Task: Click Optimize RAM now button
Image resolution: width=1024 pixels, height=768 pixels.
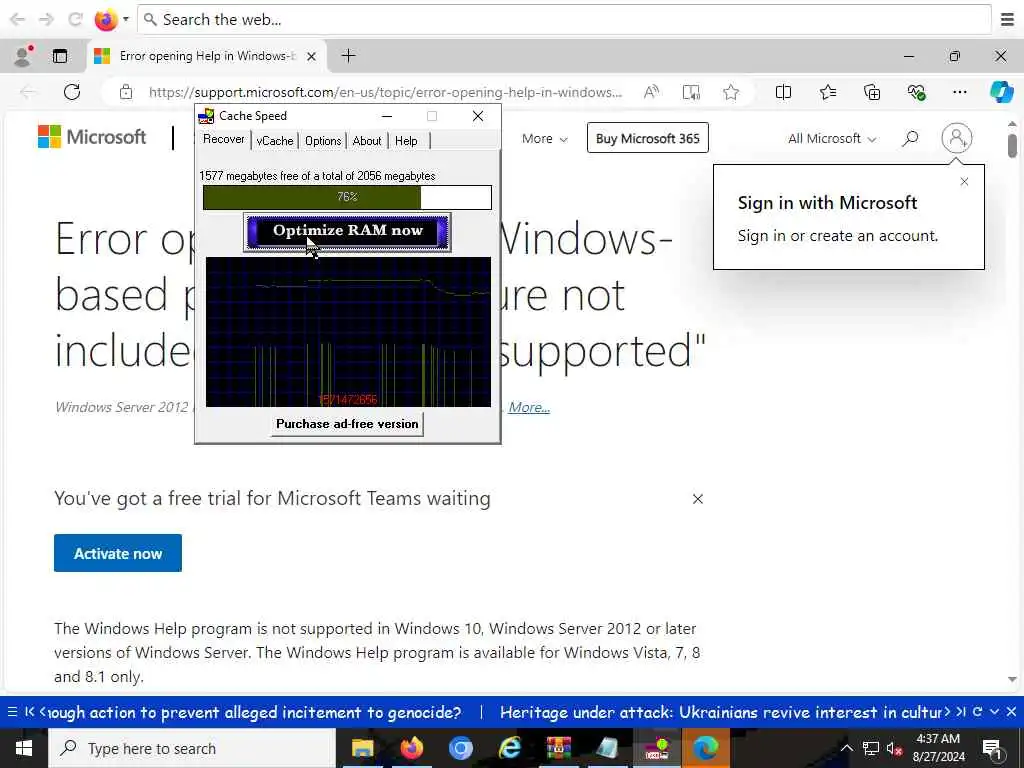Action: click(347, 231)
